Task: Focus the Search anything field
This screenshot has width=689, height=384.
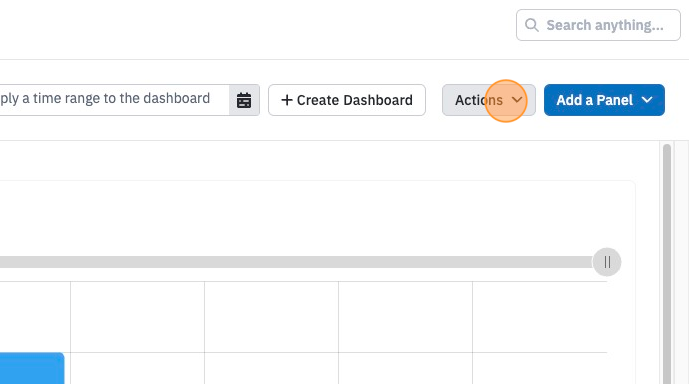Action: point(598,25)
